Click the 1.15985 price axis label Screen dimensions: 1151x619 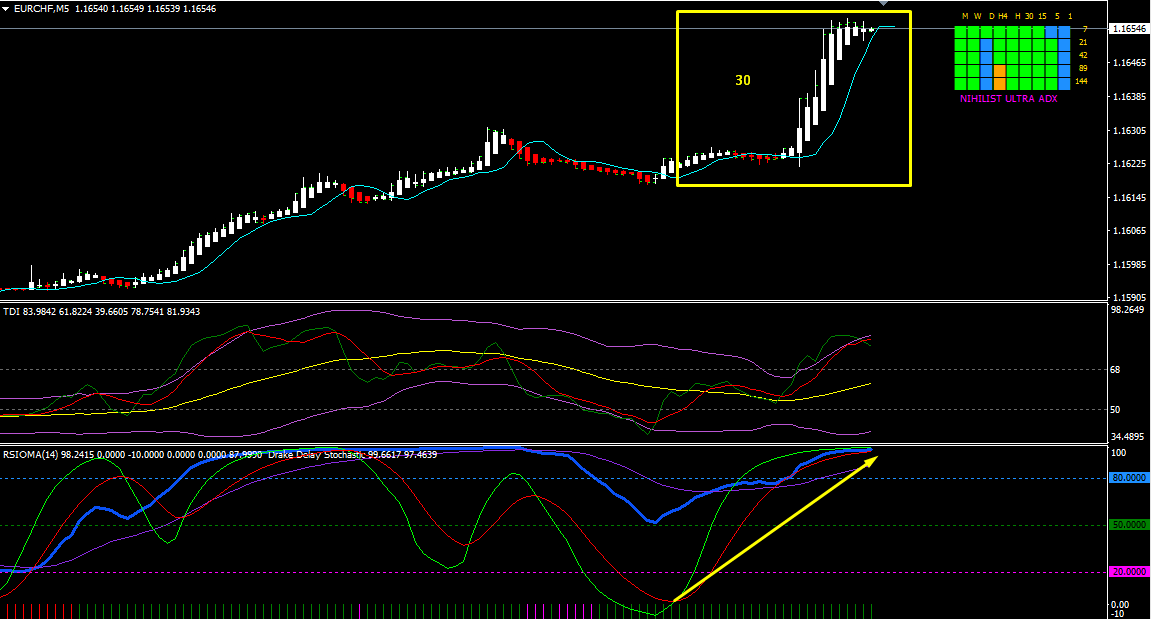[x=1129, y=264]
